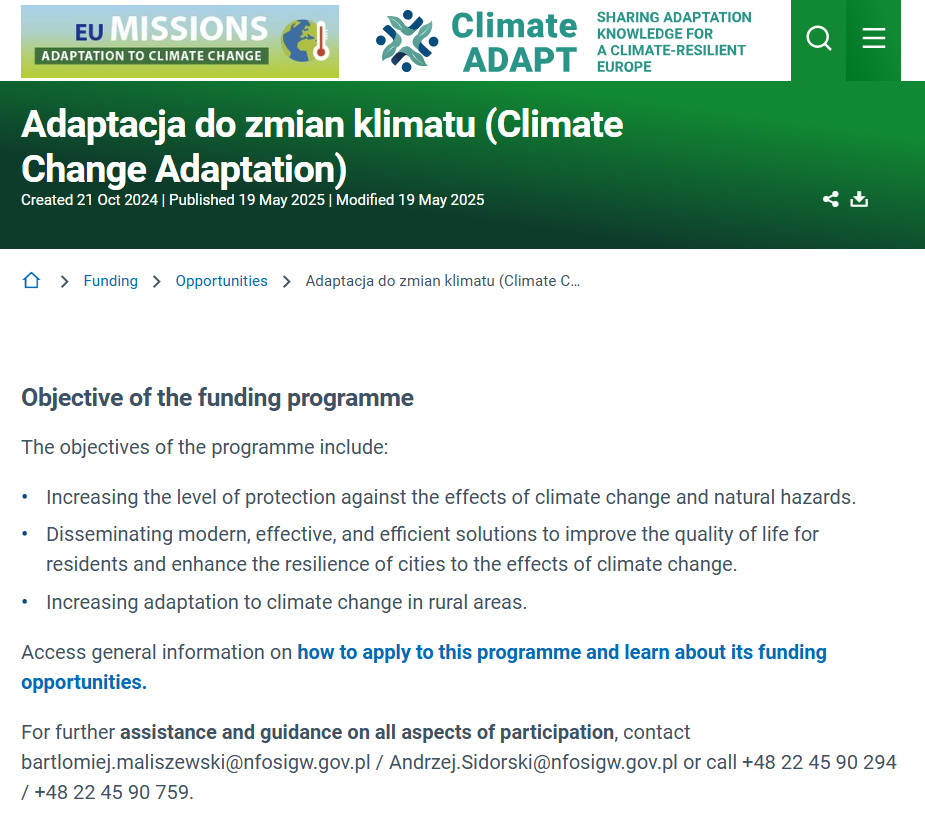Click the EU Missions banner

pyautogui.click(x=180, y=41)
